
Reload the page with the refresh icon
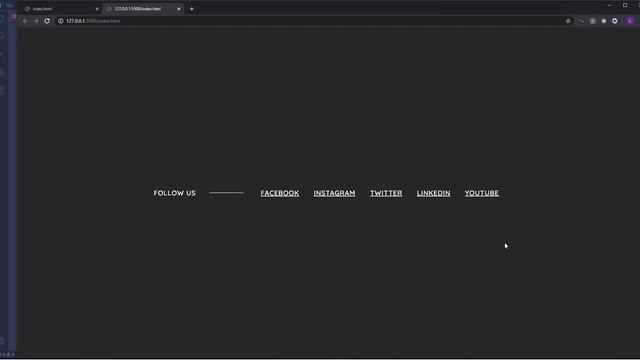click(47, 21)
